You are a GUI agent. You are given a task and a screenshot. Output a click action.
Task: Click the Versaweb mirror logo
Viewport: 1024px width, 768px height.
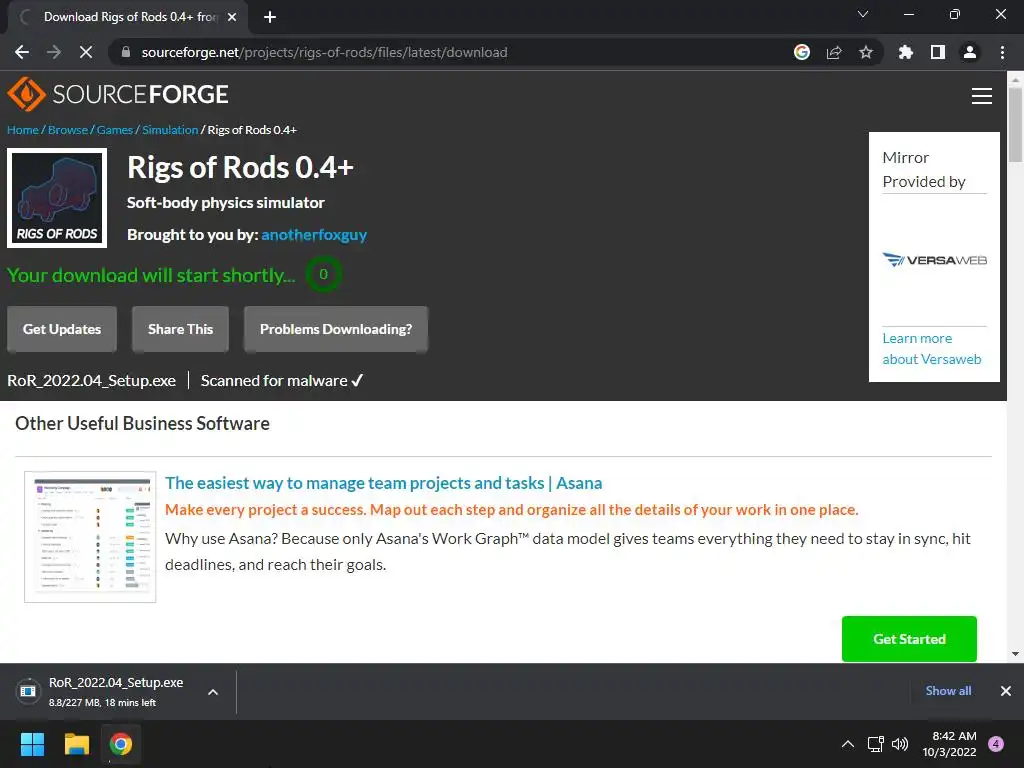(935, 260)
